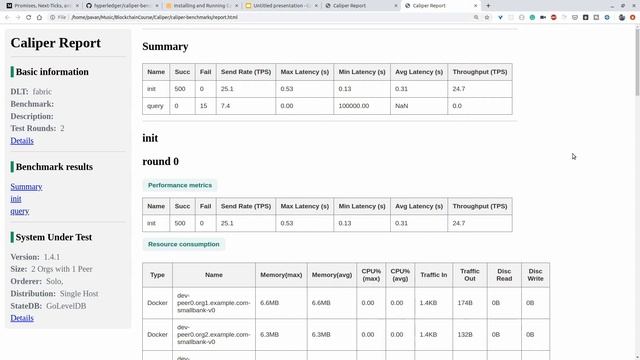Click the zoom magnifier icon in address bar
The width and height of the screenshot is (640, 360).
tap(476, 18)
